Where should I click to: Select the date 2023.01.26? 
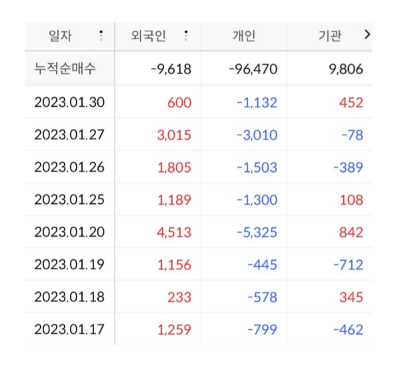pos(70,167)
